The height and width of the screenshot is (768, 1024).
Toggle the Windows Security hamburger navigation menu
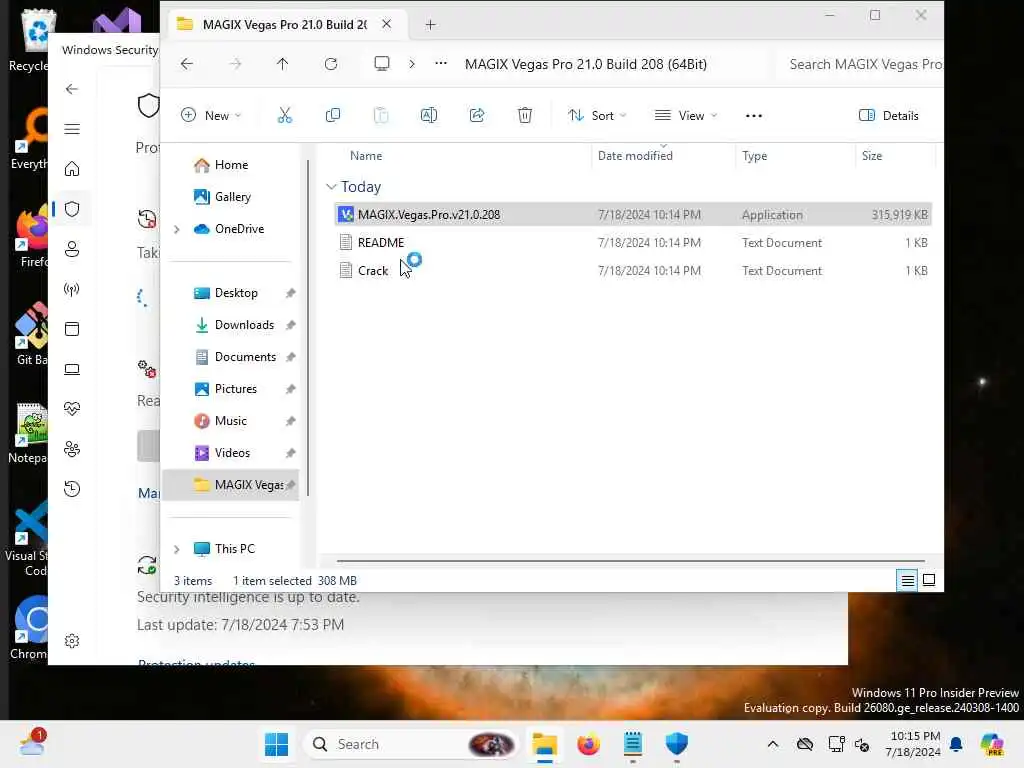(72, 129)
